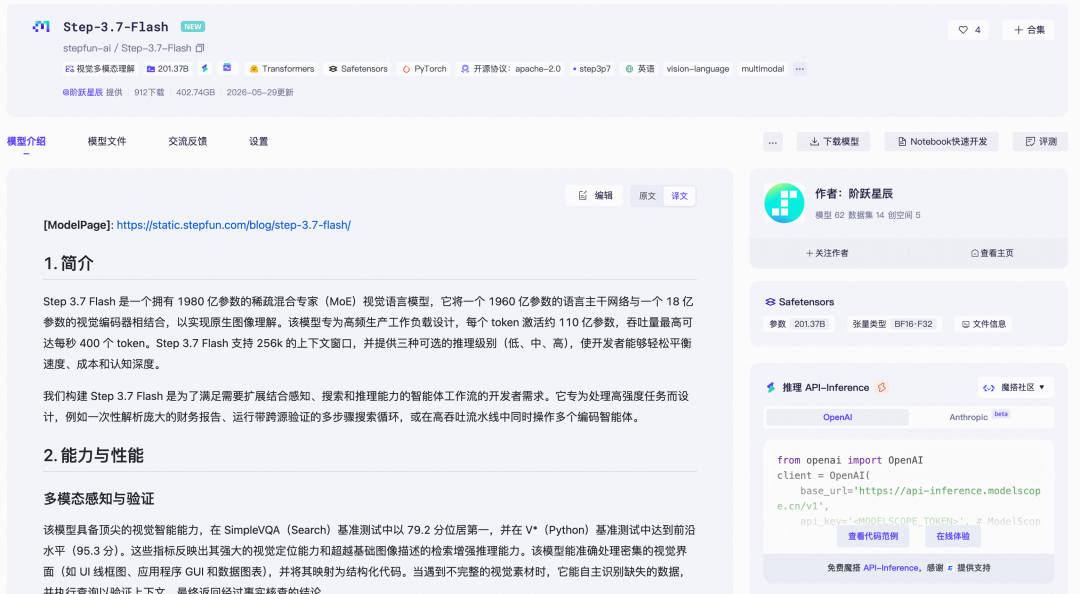
Task: Like the model with the heart button
Action: point(968,30)
